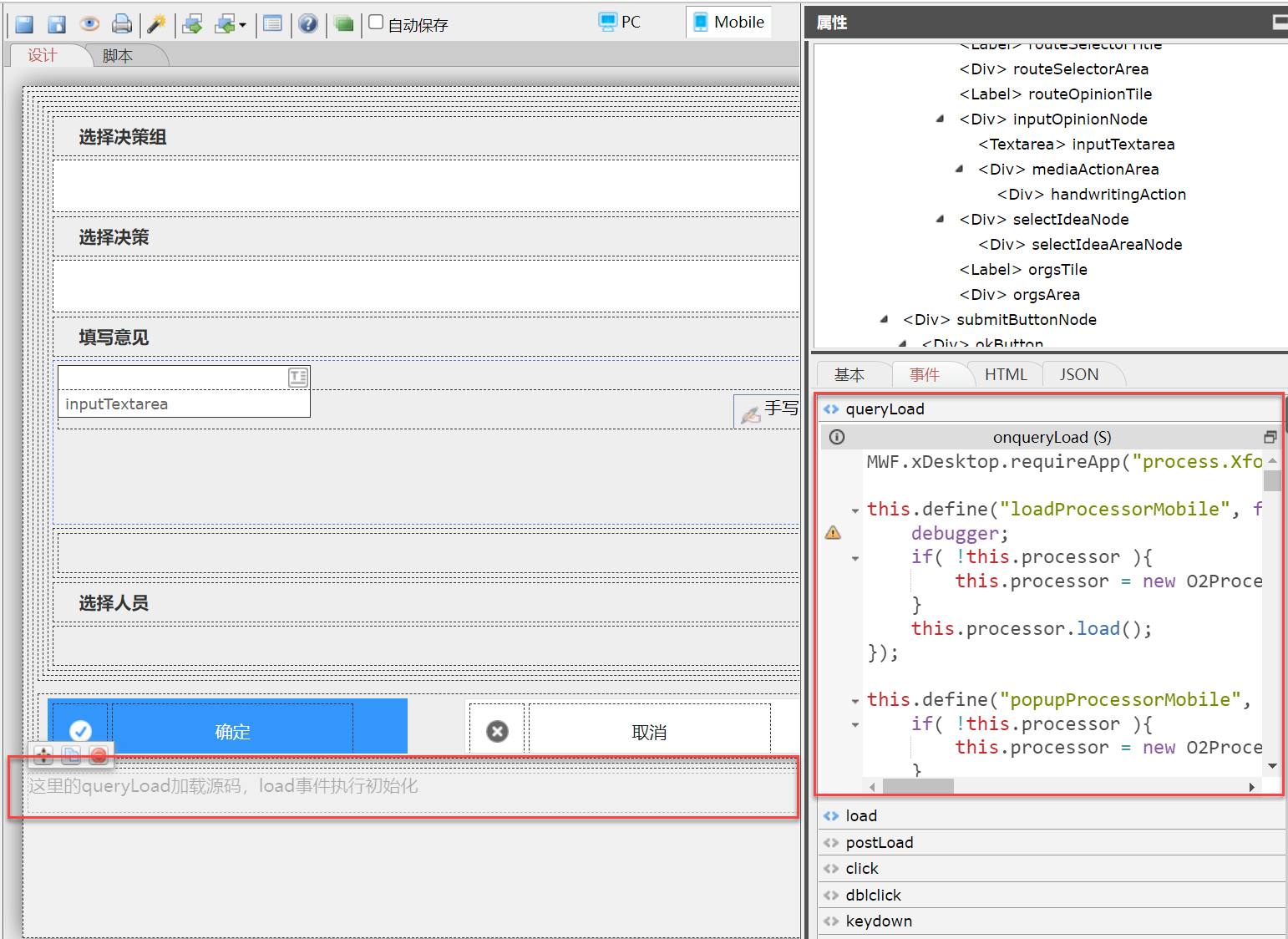Open the import dropdown arrow in toolbar
This screenshot has width=1288, height=939.
[243, 25]
